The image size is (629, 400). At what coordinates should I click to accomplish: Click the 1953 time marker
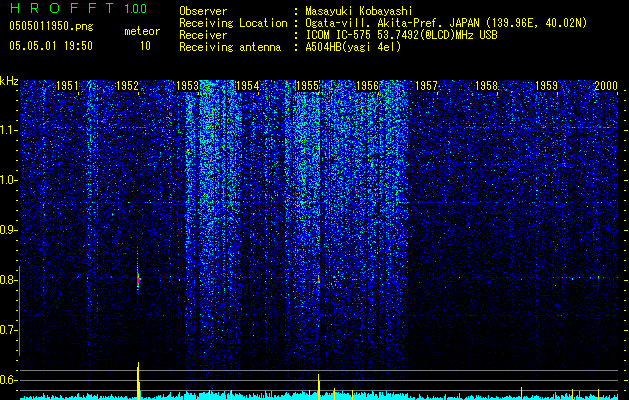coord(187,86)
